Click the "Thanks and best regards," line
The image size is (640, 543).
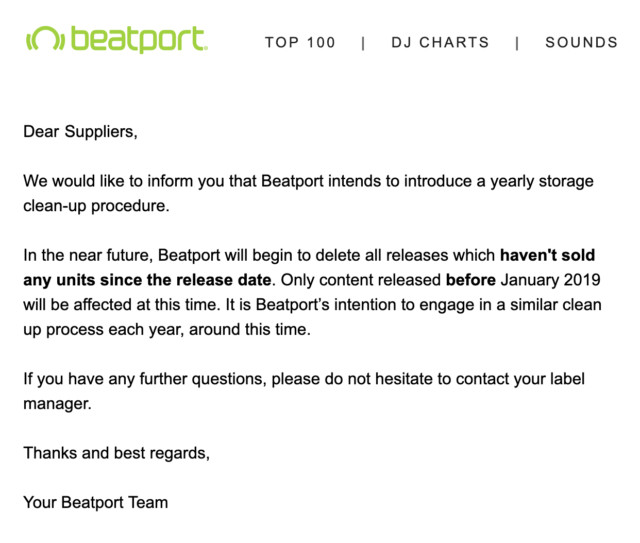[117, 452]
